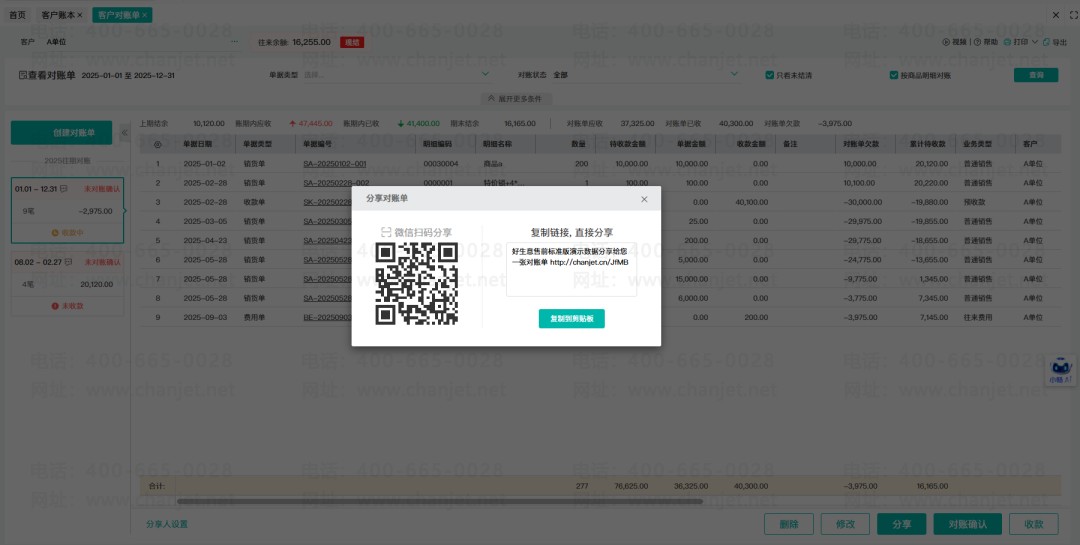Click the share link text box

tap(572, 269)
